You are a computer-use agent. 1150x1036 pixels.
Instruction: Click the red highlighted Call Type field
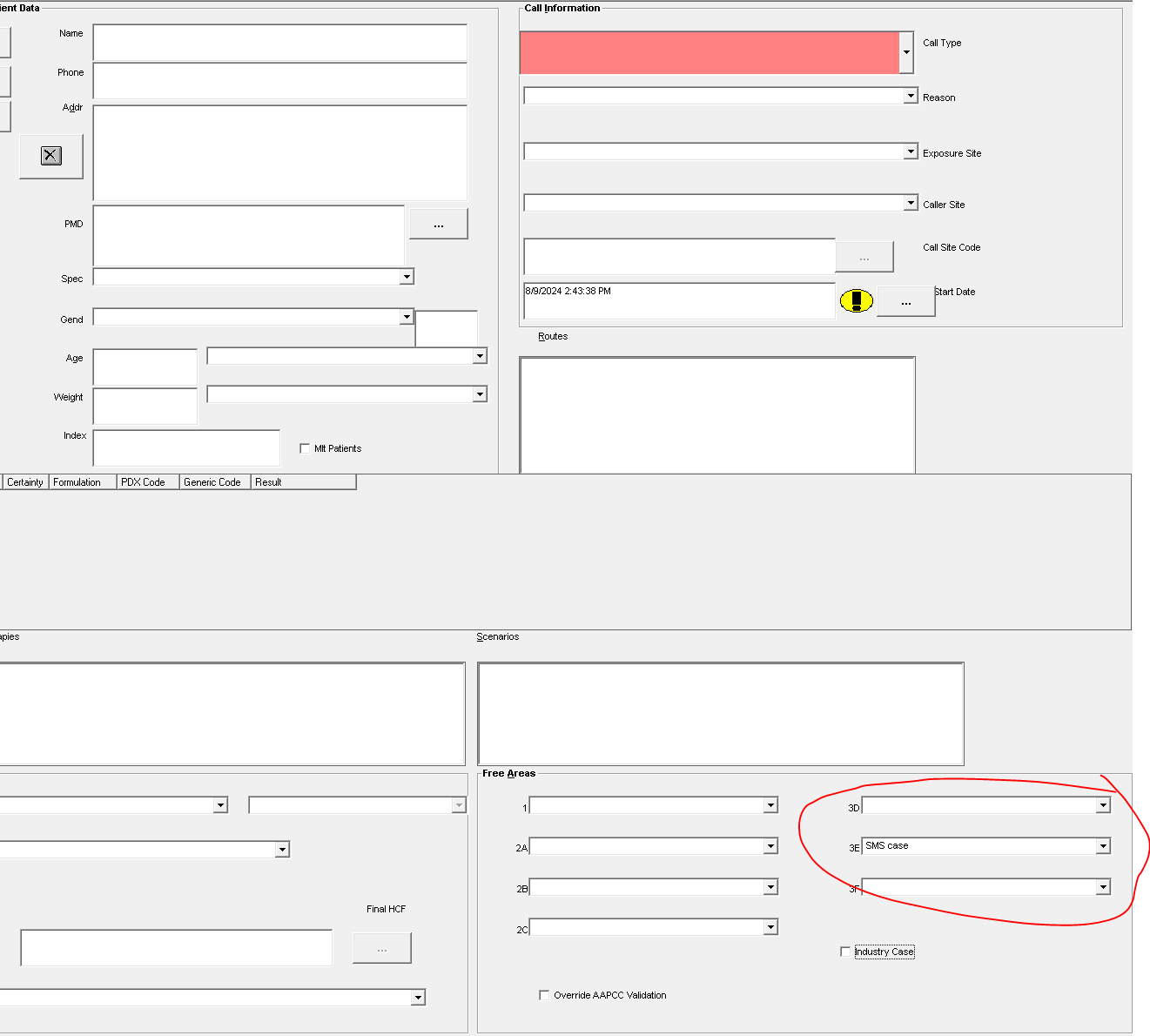pyautogui.click(x=709, y=53)
